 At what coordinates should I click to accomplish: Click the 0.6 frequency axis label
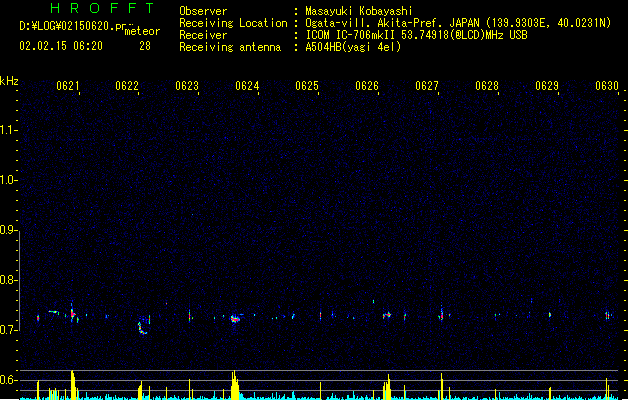(9, 380)
